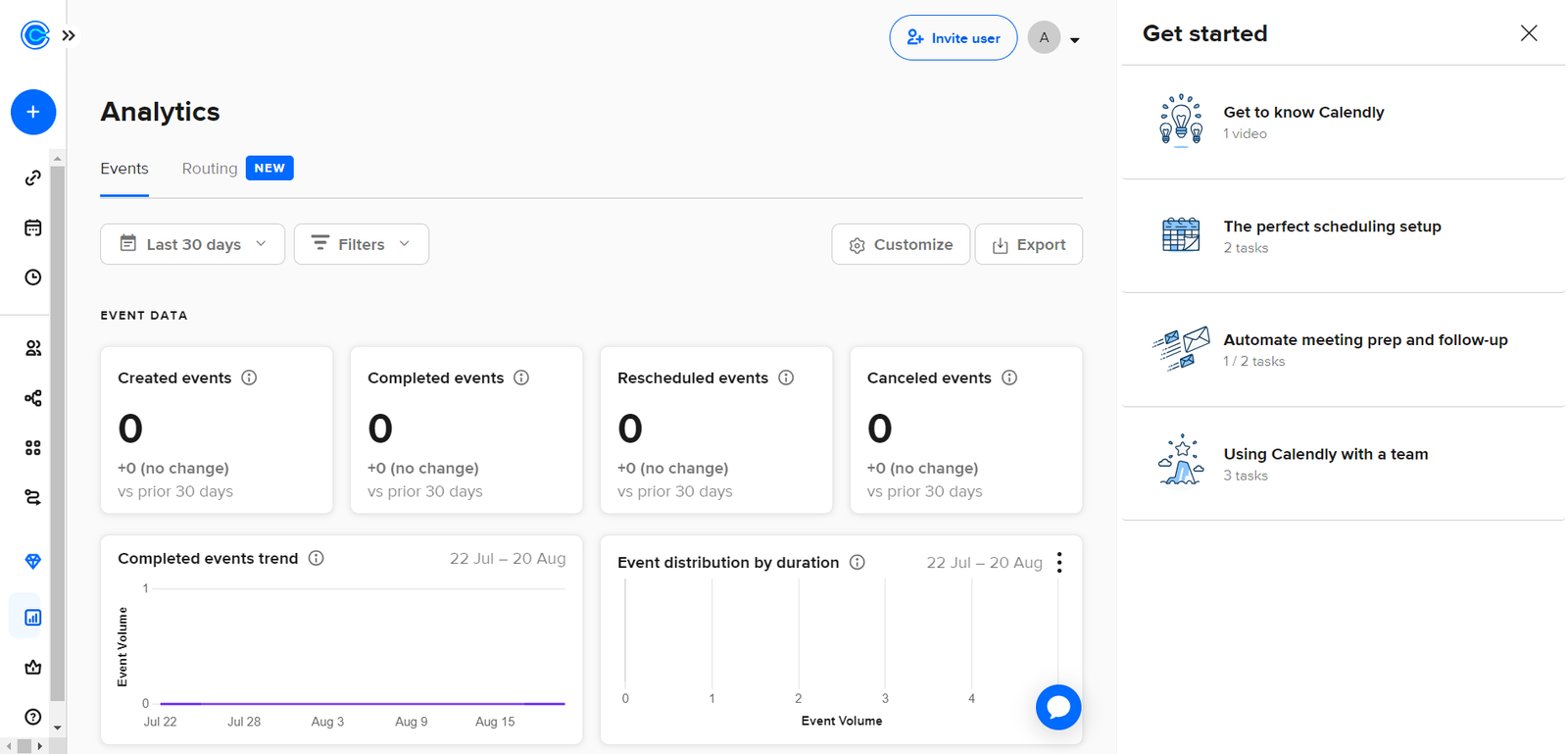1568x754 pixels.
Task: Open Integrations grid icon in sidebar
Action: pyautogui.click(x=33, y=448)
